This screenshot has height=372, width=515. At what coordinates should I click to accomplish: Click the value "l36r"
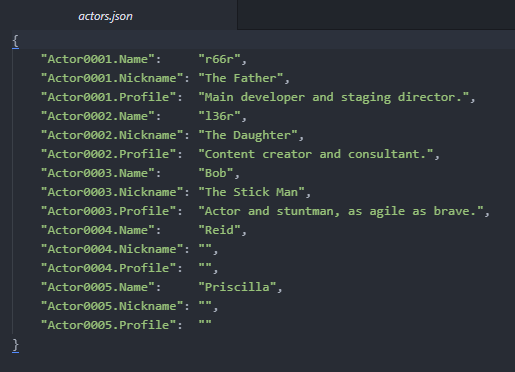tap(219, 116)
